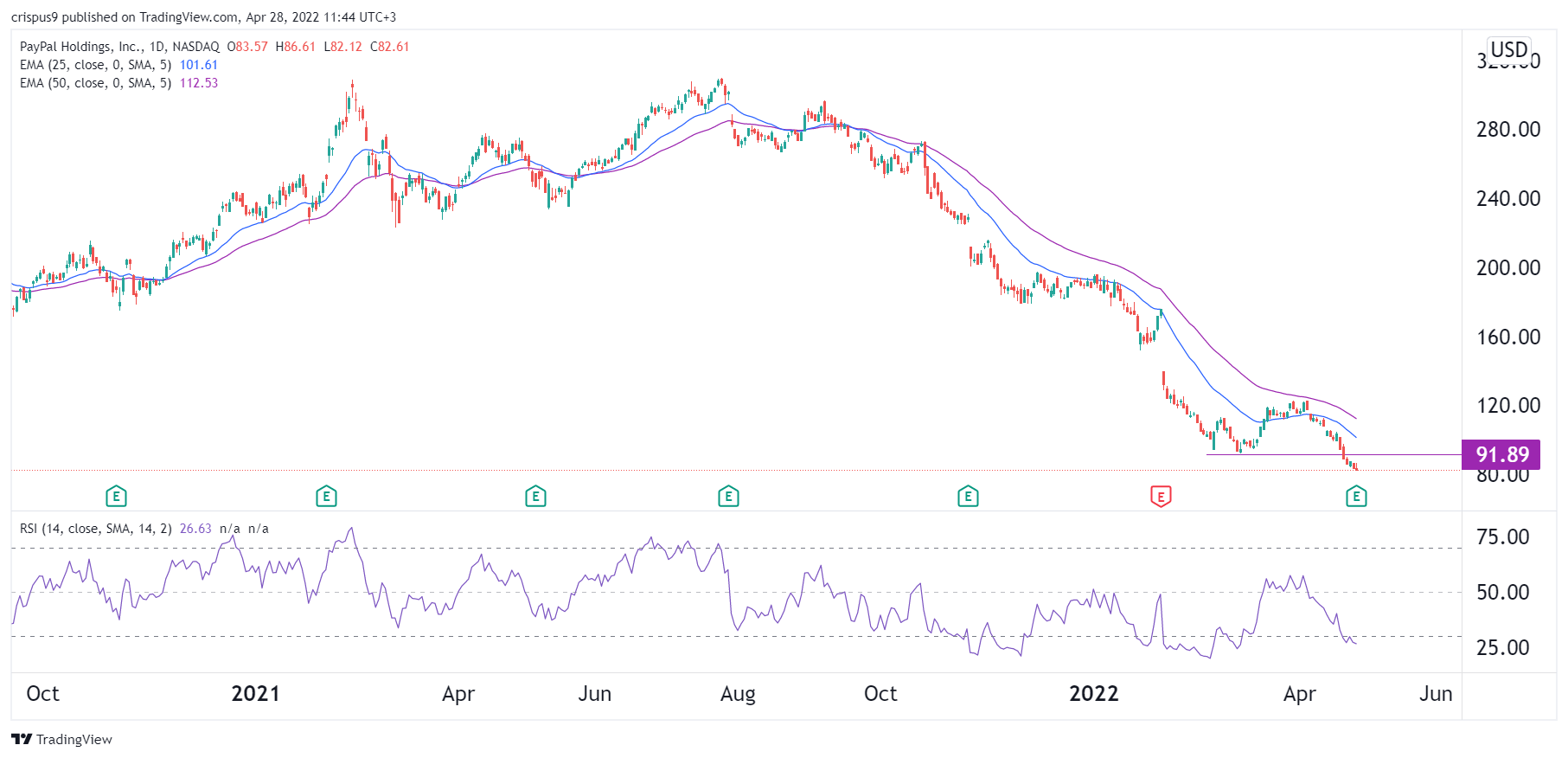Image resolution: width=1568 pixels, height=758 pixels.
Task: Click the open price O83.57
Action: [248, 47]
